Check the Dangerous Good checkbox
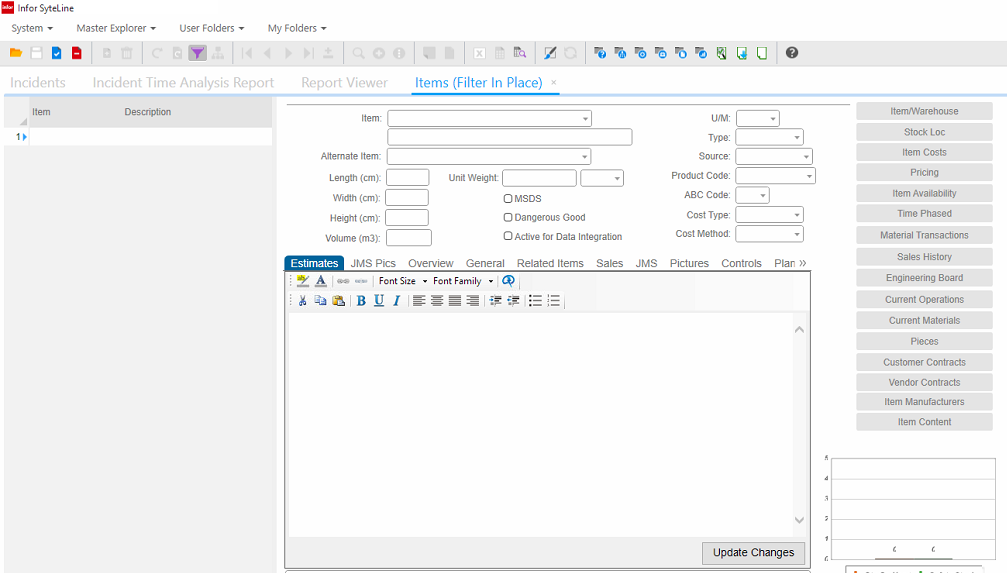The image size is (1007, 573). click(508, 217)
